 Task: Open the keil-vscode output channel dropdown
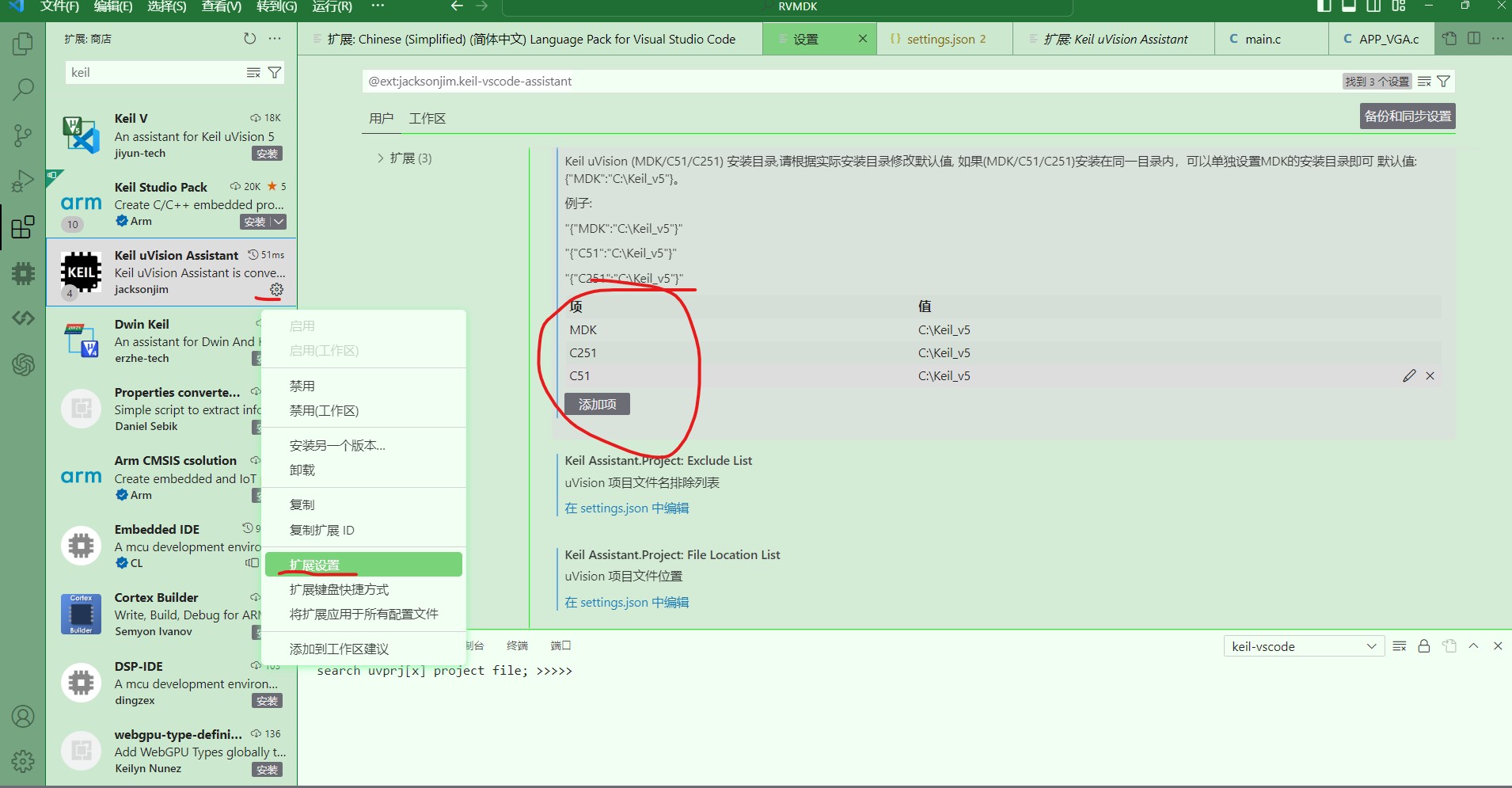[x=1304, y=646]
